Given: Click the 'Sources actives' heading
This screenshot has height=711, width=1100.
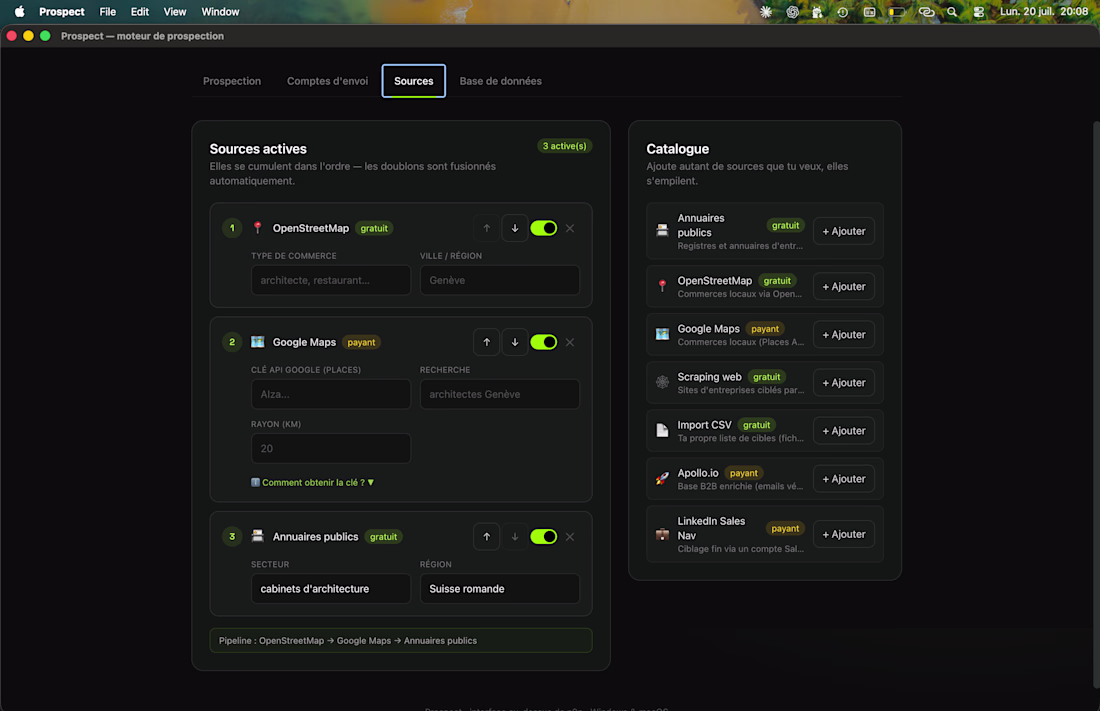Looking at the screenshot, I should point(257,149).
